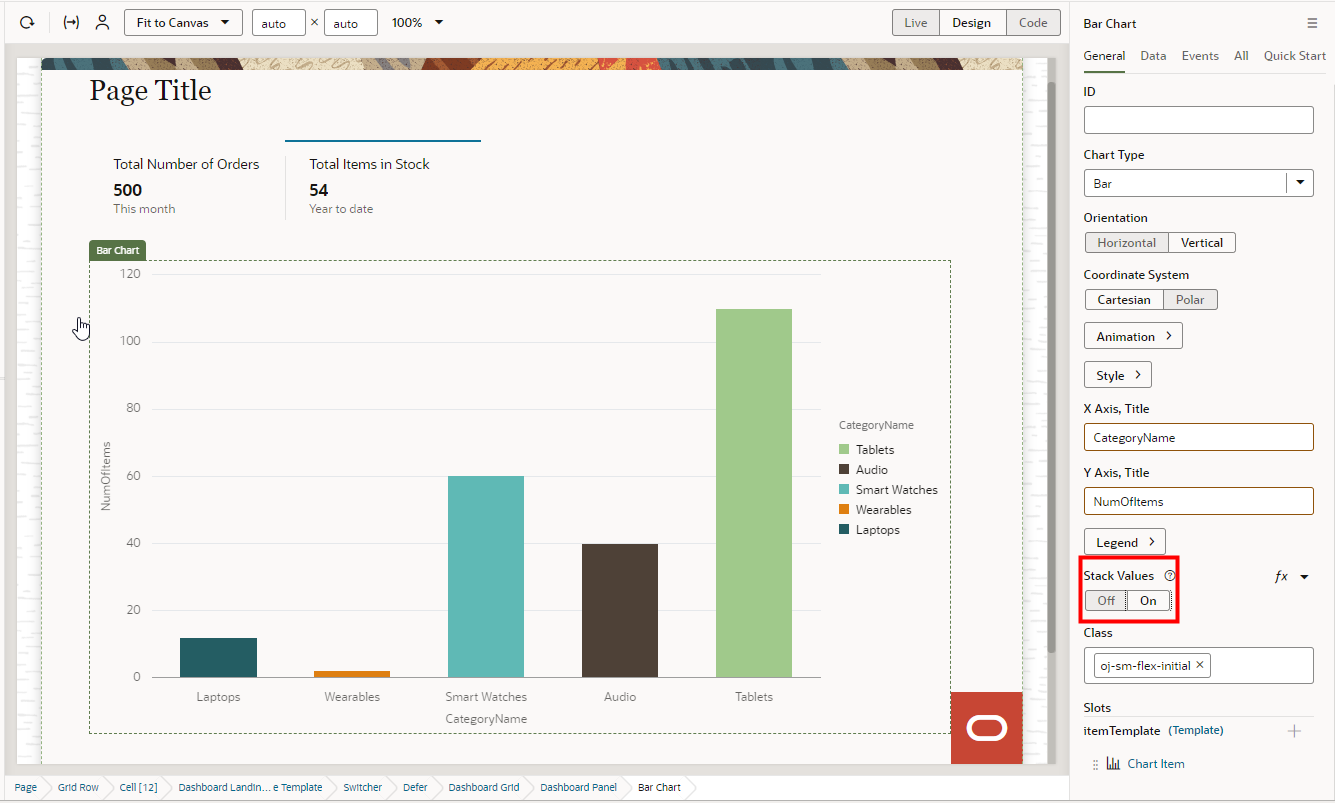Click the reload page icon
Screen dimensions: 1335x803
[26, 22]
